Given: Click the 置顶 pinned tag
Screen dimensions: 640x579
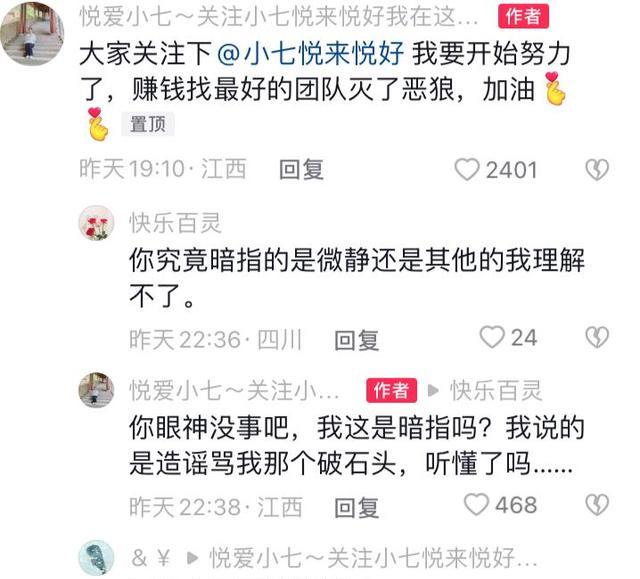Looking at the screenshot, I should pyautogui.click(x=148, y=124).
